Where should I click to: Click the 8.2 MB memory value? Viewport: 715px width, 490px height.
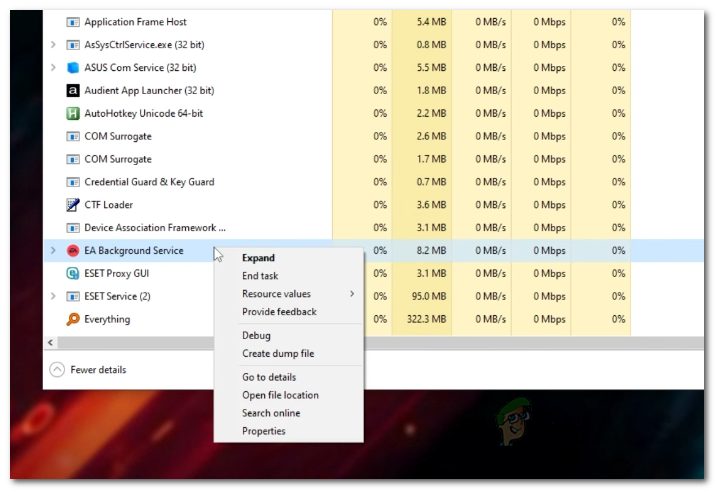click(x=431, y=250)
